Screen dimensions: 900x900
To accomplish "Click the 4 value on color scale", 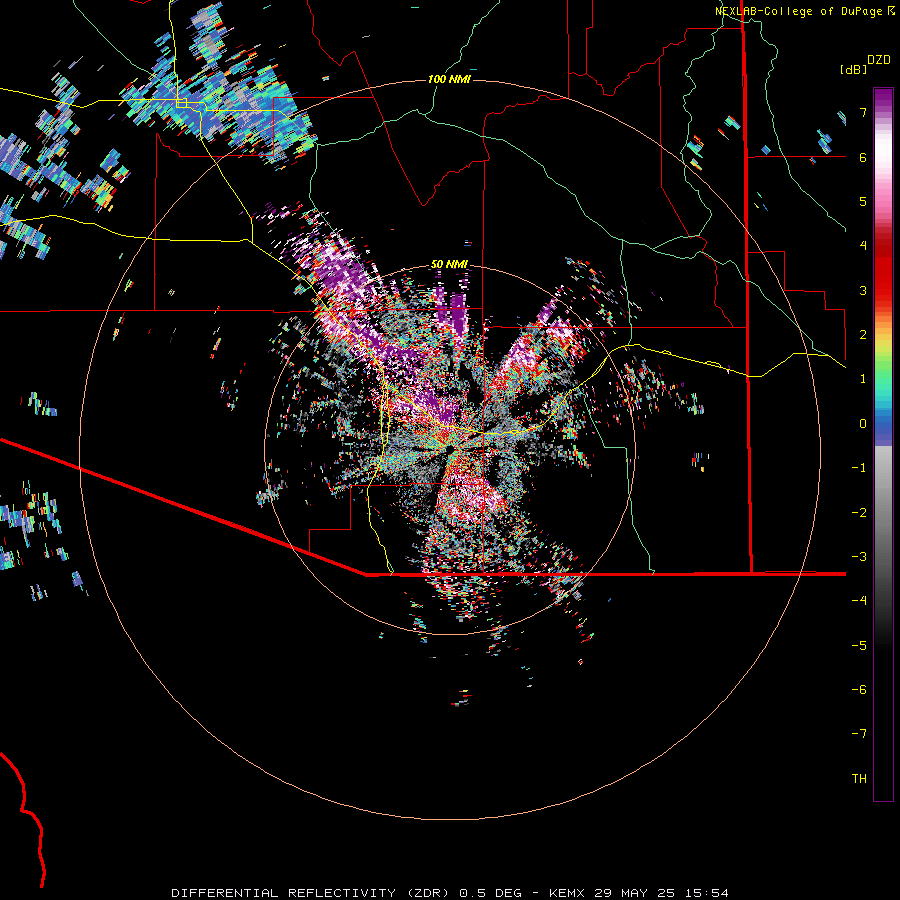I will pos(863,246).
